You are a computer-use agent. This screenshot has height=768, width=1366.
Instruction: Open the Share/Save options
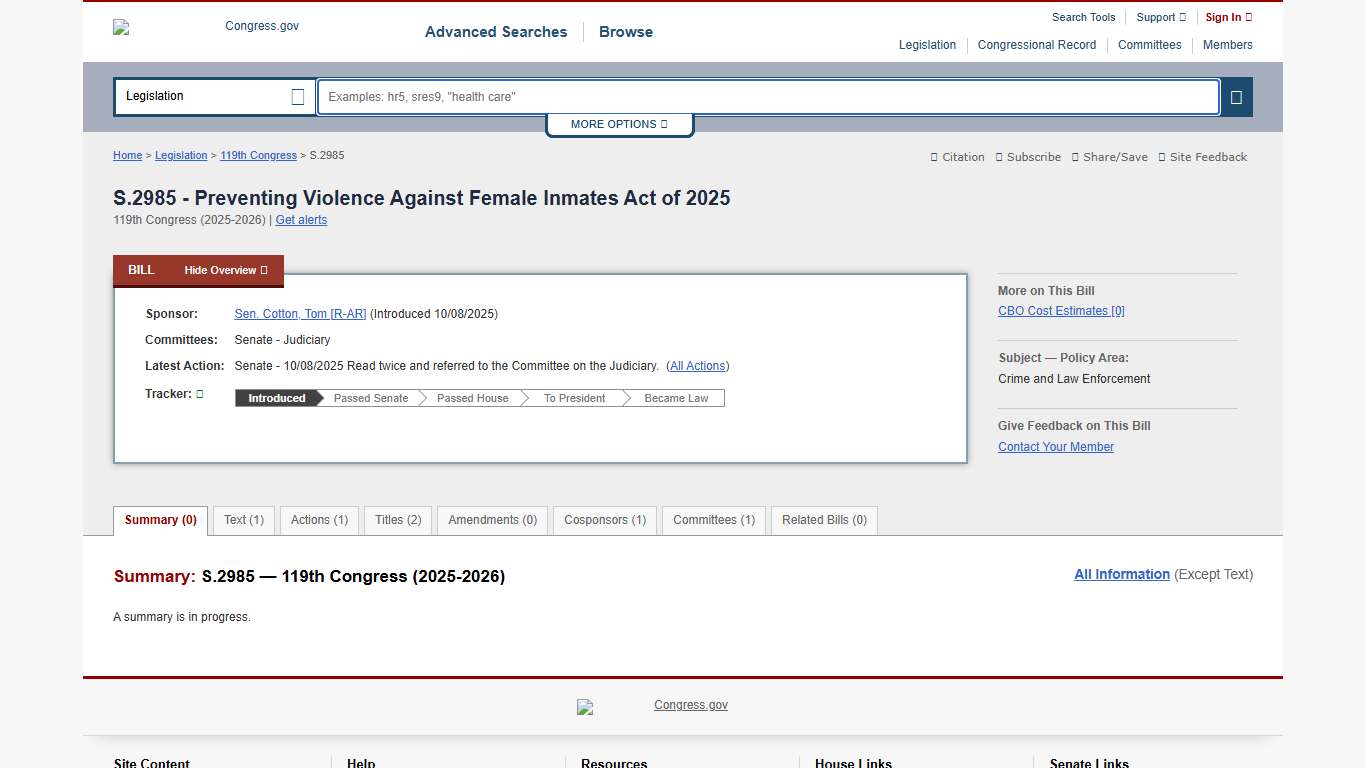point(1108,157)
